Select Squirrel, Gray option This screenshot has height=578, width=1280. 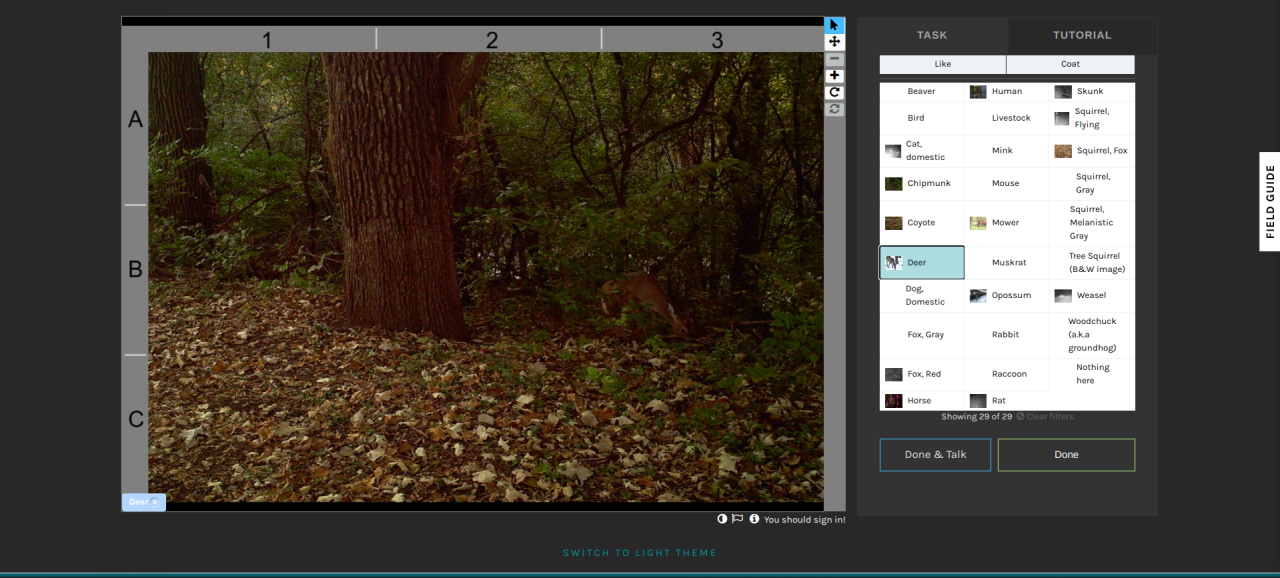1092,184
